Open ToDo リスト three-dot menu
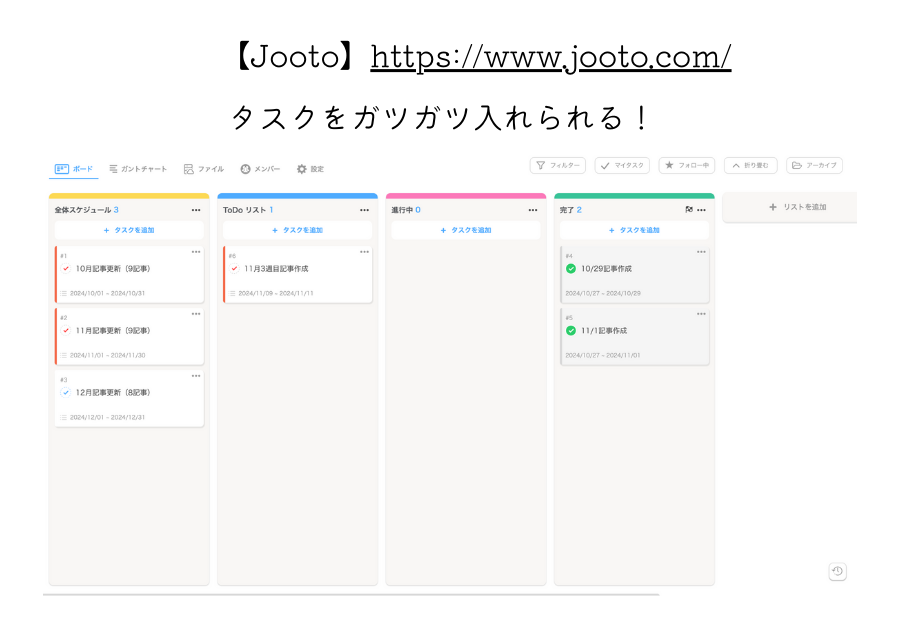900x630 pixels. pyautogui.click(x=364, y=210)
